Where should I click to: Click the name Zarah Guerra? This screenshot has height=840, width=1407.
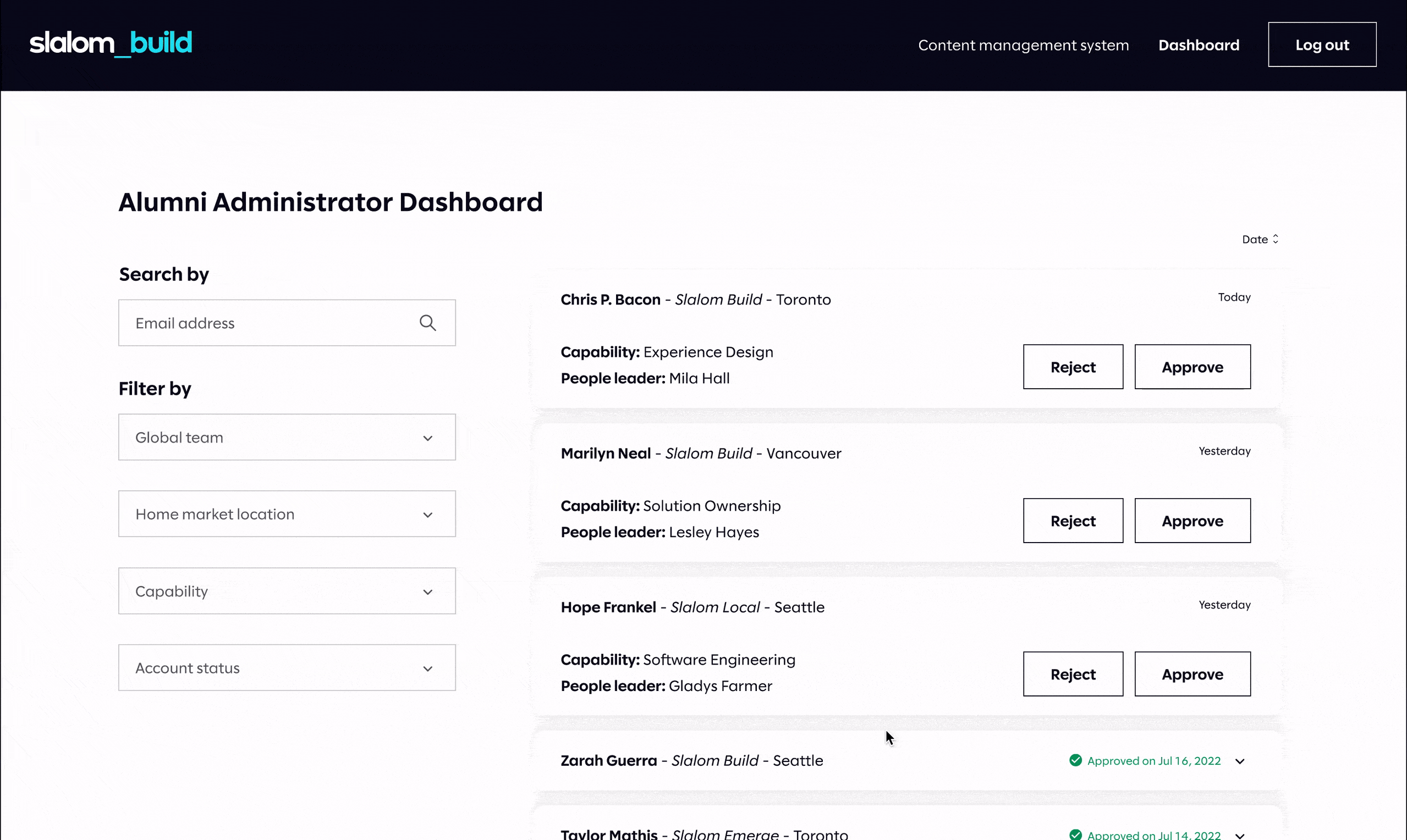(609, 761)
